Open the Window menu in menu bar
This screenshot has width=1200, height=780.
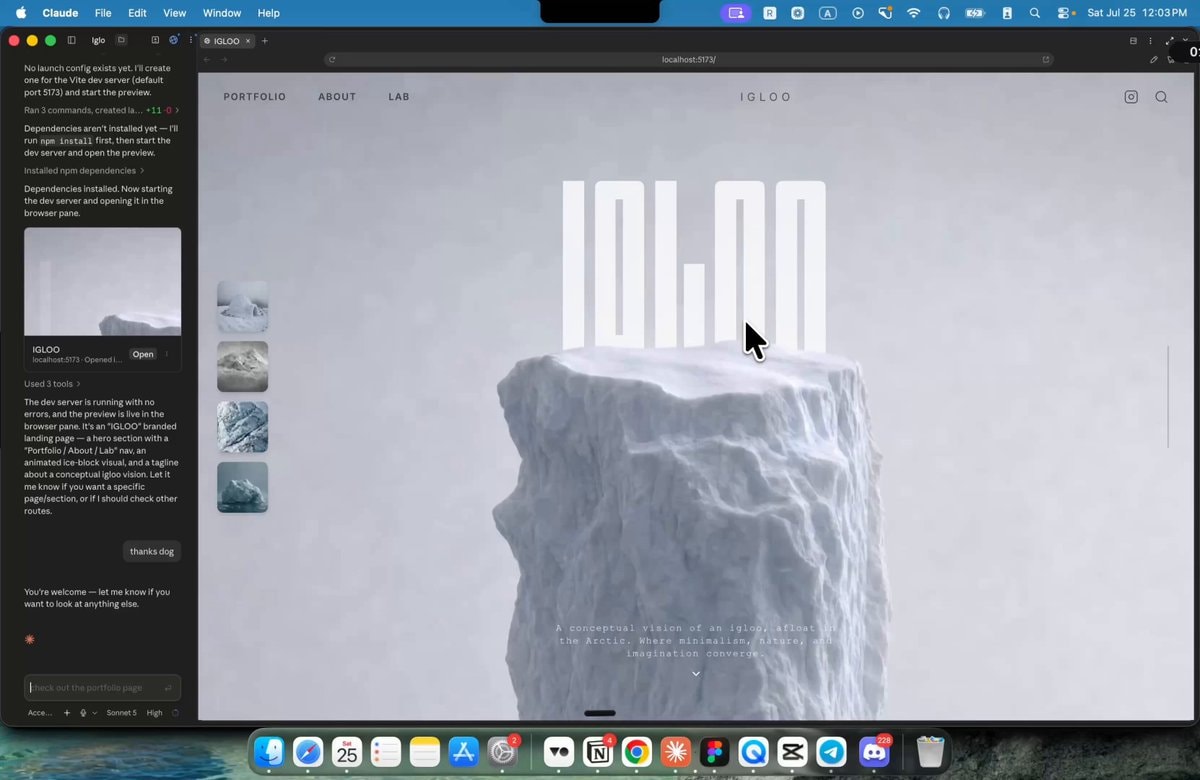click(221, 13)
